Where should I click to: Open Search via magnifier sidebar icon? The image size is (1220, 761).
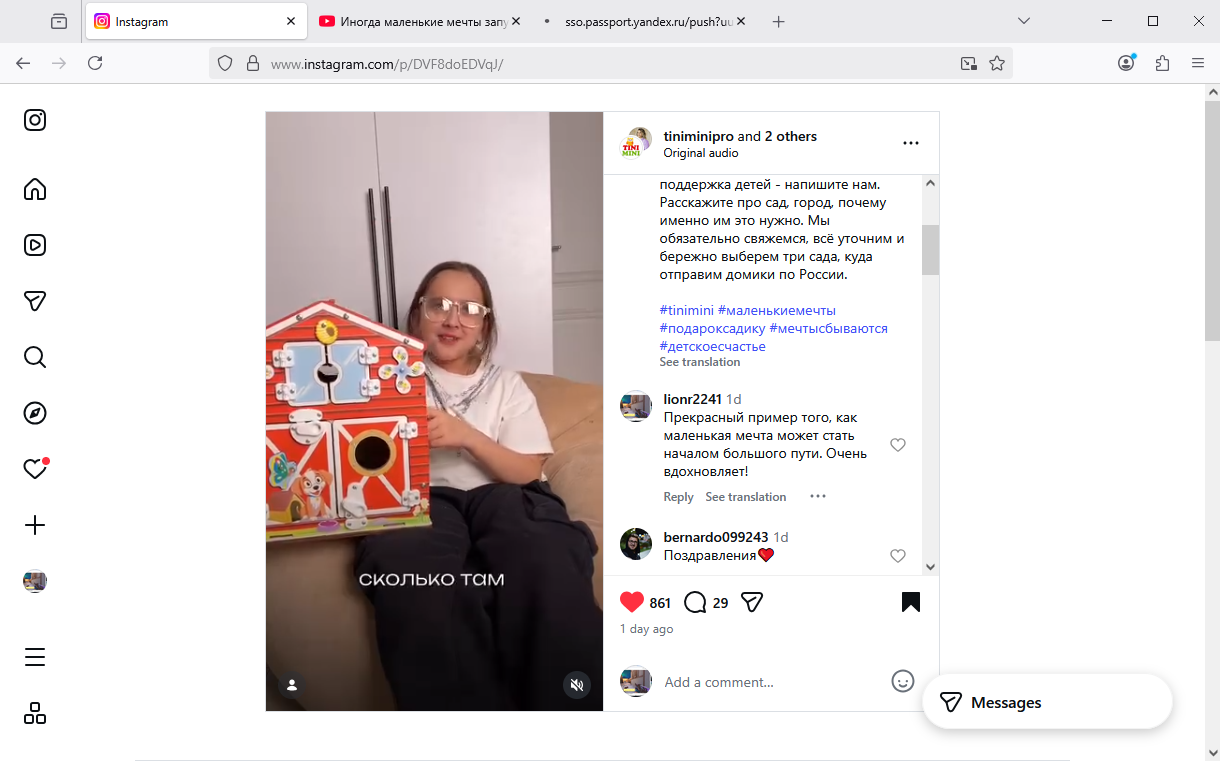point(35,357)
